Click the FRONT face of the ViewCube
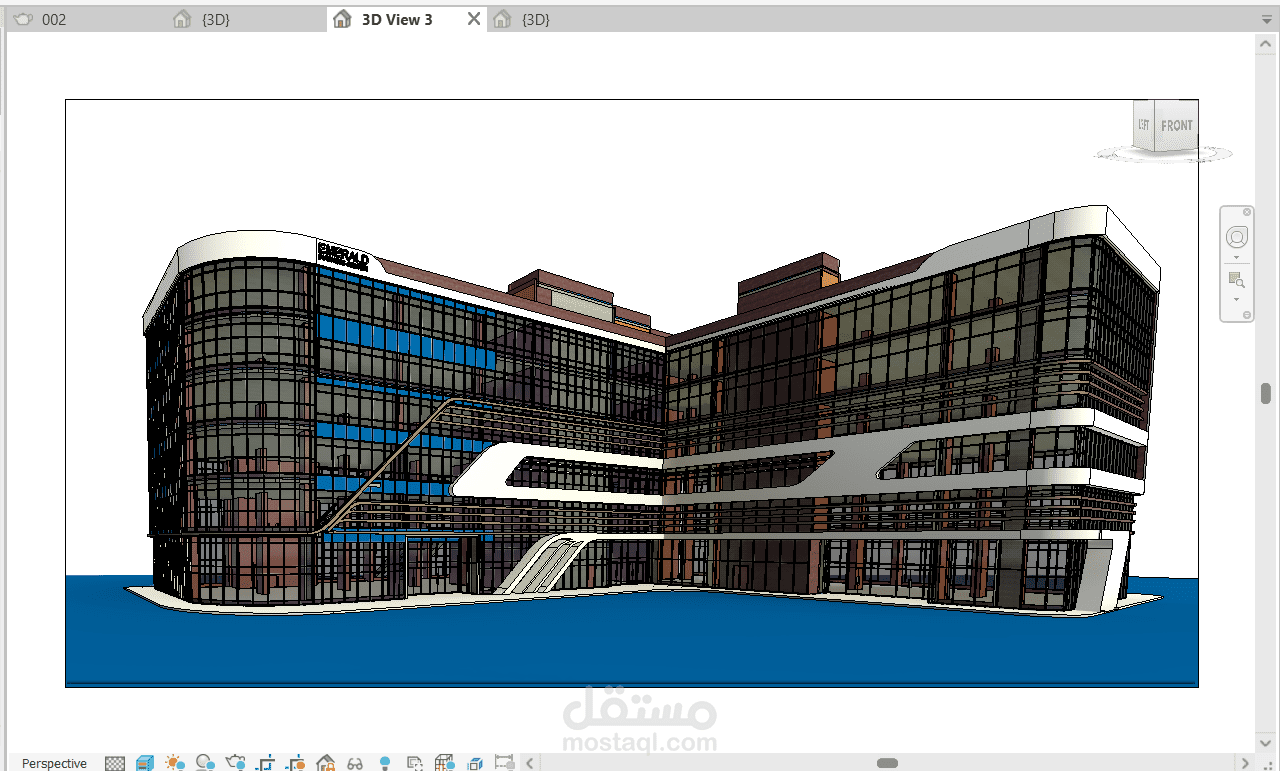The height and width of the screenshot is (771, 1280). [1177, 126]
